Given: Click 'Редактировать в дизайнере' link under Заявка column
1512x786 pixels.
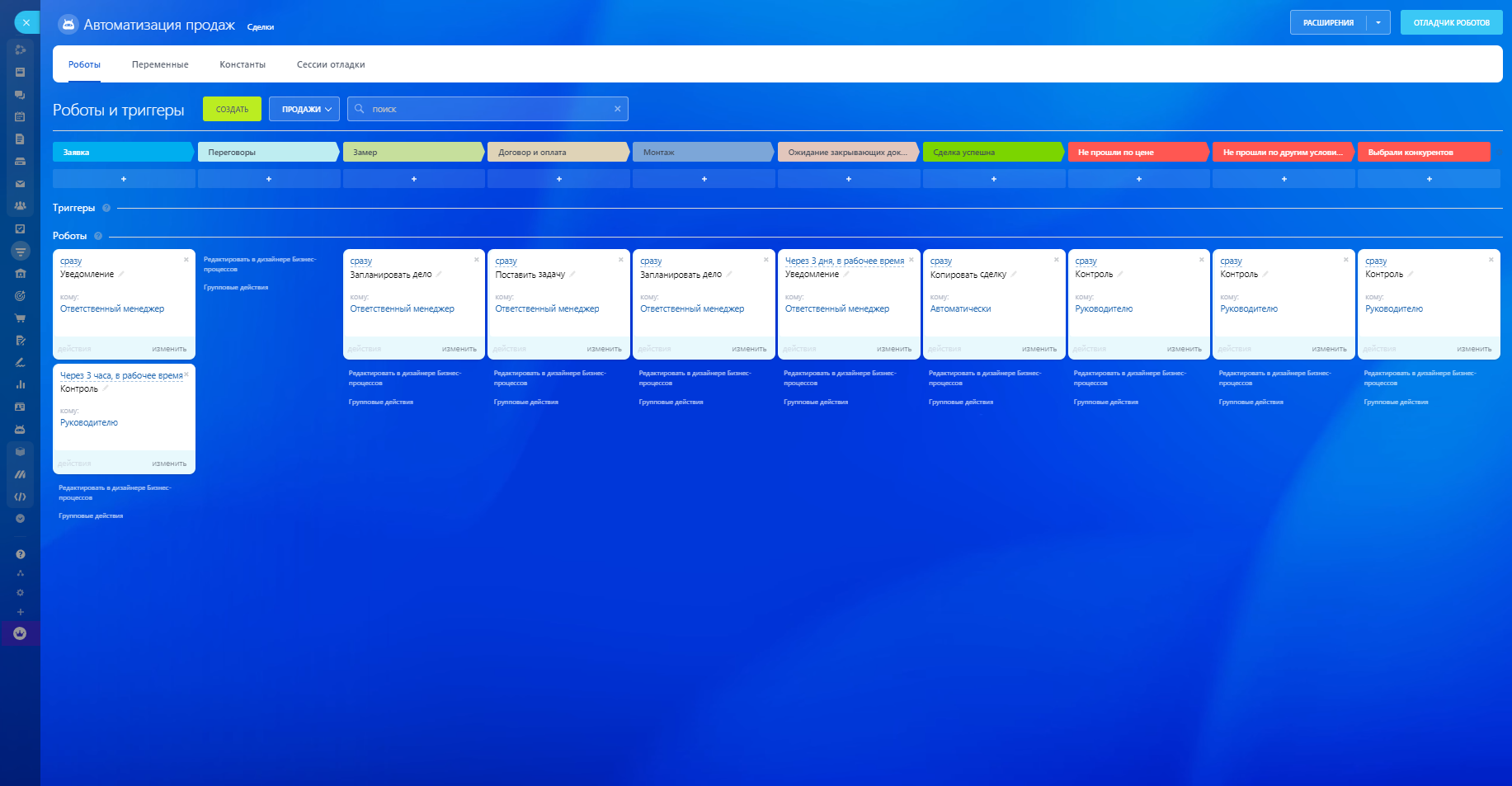Looking at the screenshot, I should tap(115, 492).
